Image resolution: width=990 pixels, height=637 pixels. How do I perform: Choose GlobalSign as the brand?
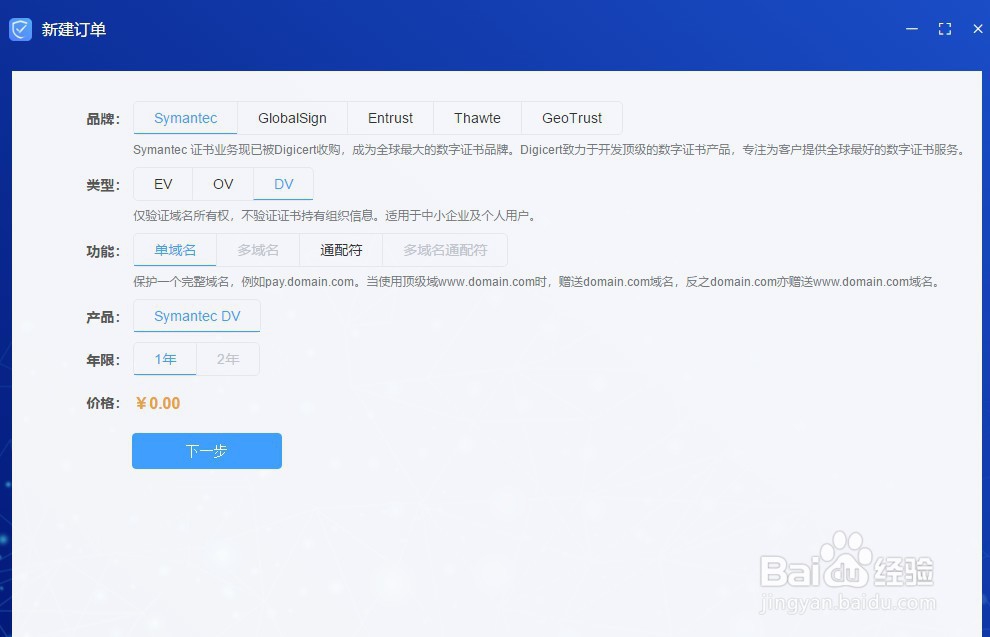point(292,118)
